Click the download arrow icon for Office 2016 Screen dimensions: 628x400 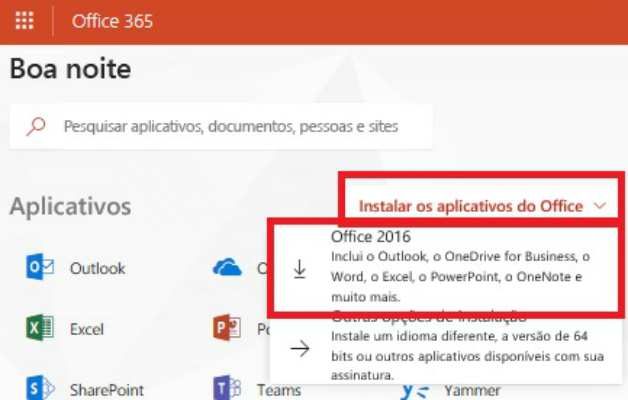pyautogui.click(x=300, y=269)
